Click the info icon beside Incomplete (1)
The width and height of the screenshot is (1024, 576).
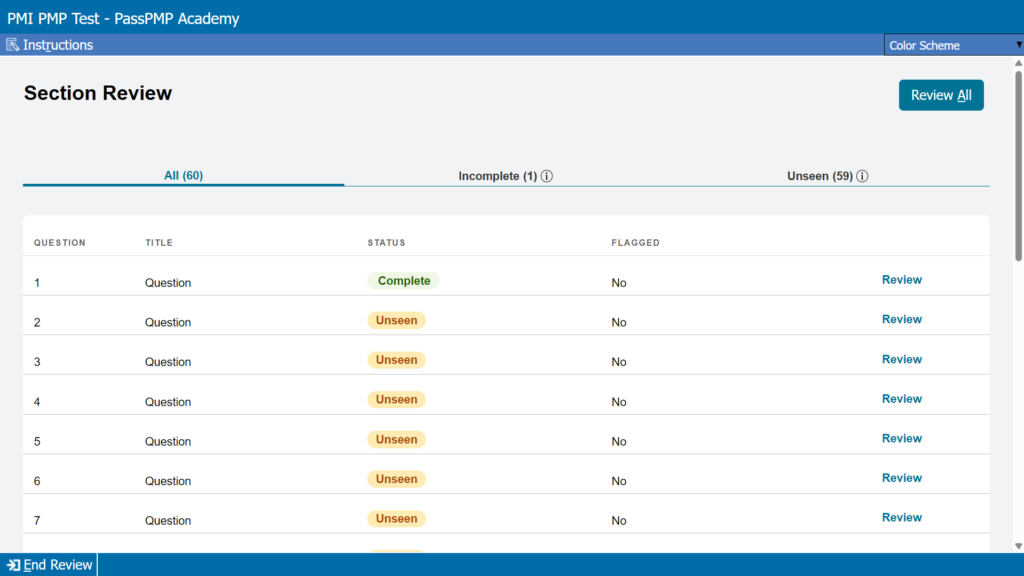coord(547,176)
